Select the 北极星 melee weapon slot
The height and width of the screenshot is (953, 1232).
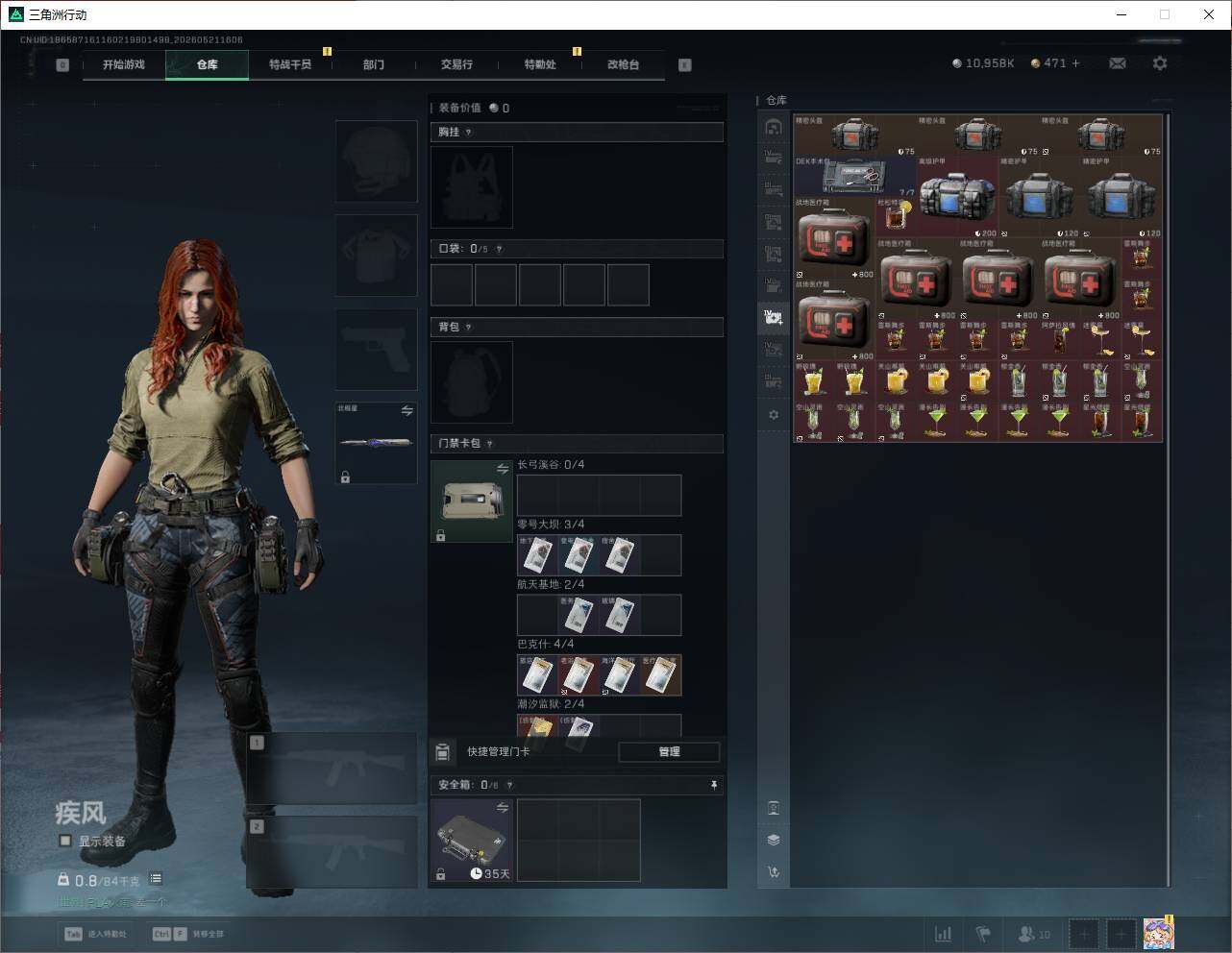(377, 443)
